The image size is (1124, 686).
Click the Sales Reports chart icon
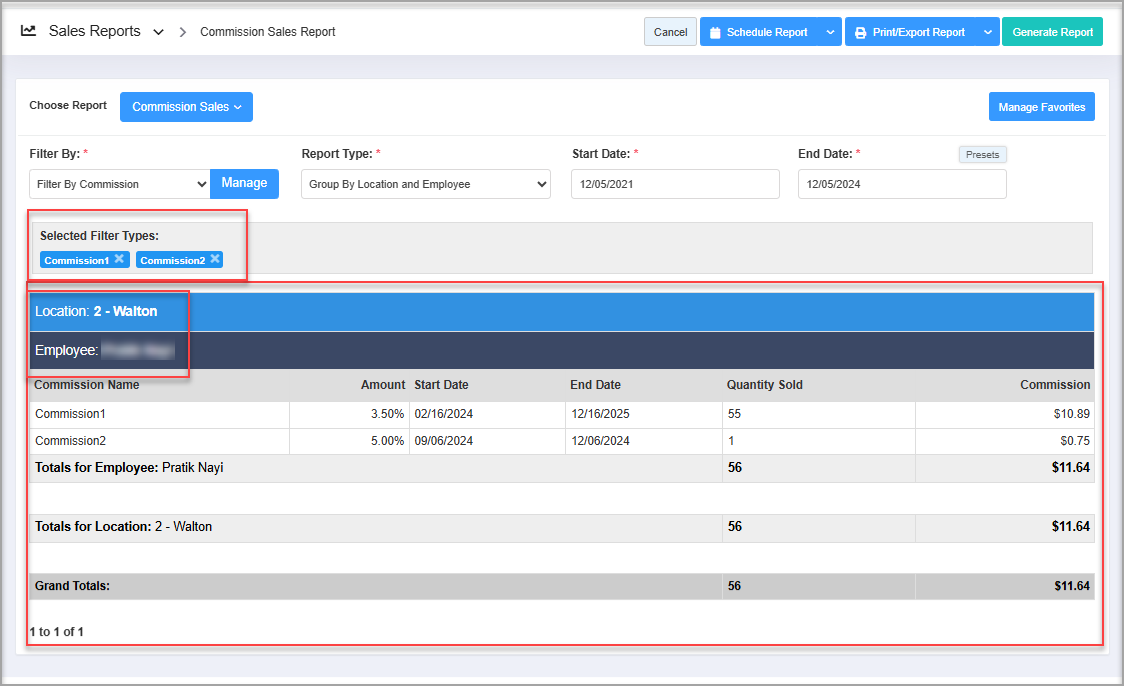point(28,31)
